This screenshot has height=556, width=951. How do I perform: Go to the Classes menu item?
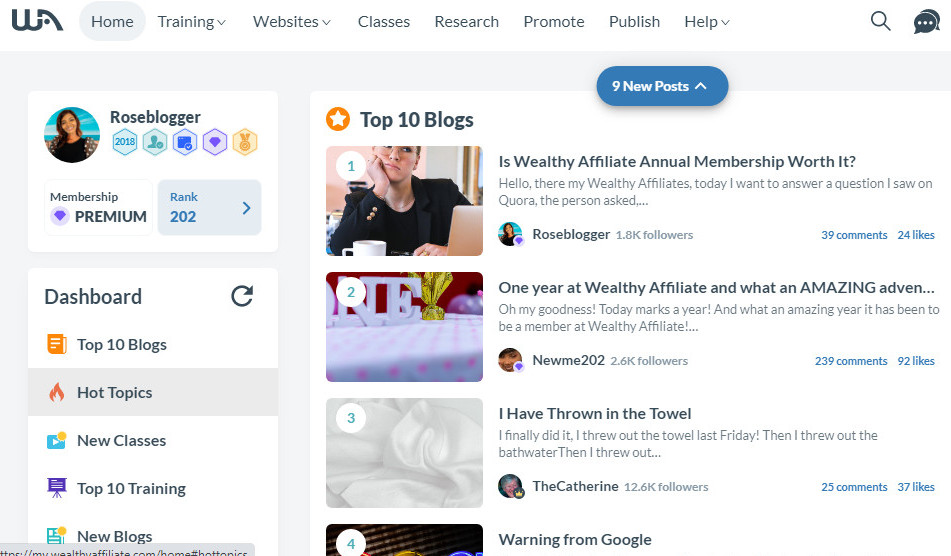(384, 21)
